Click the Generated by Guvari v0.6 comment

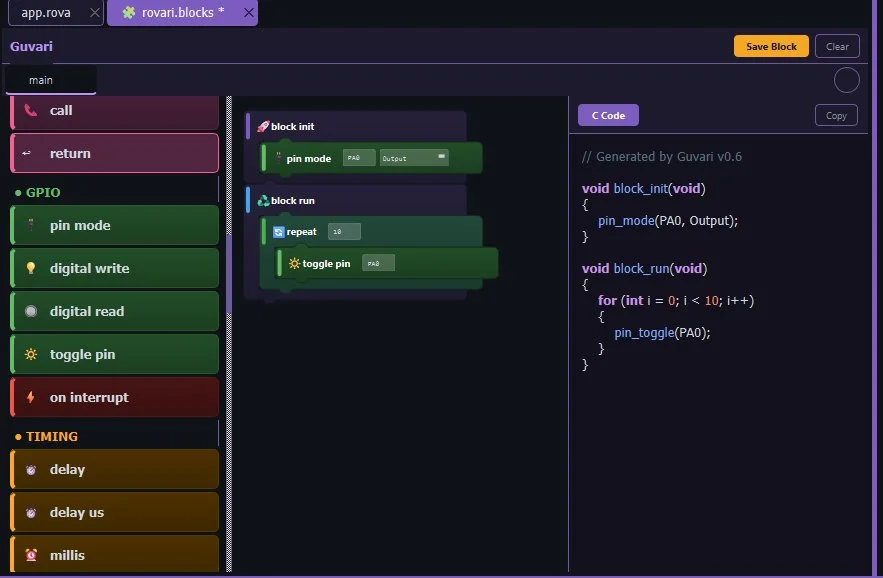662,157
